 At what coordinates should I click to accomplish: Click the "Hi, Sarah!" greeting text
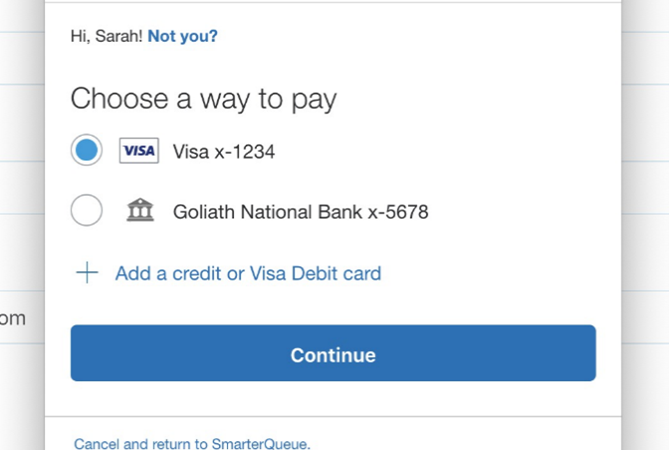(107, 37)
